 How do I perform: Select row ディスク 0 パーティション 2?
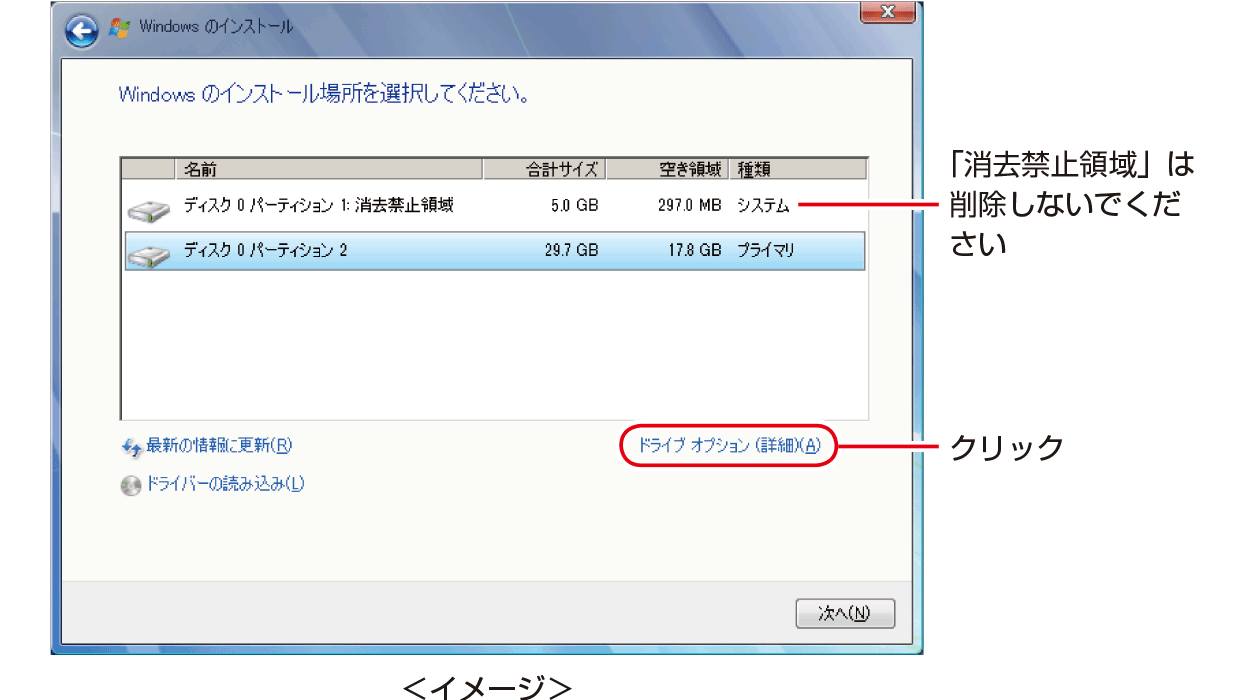[494, 250]
